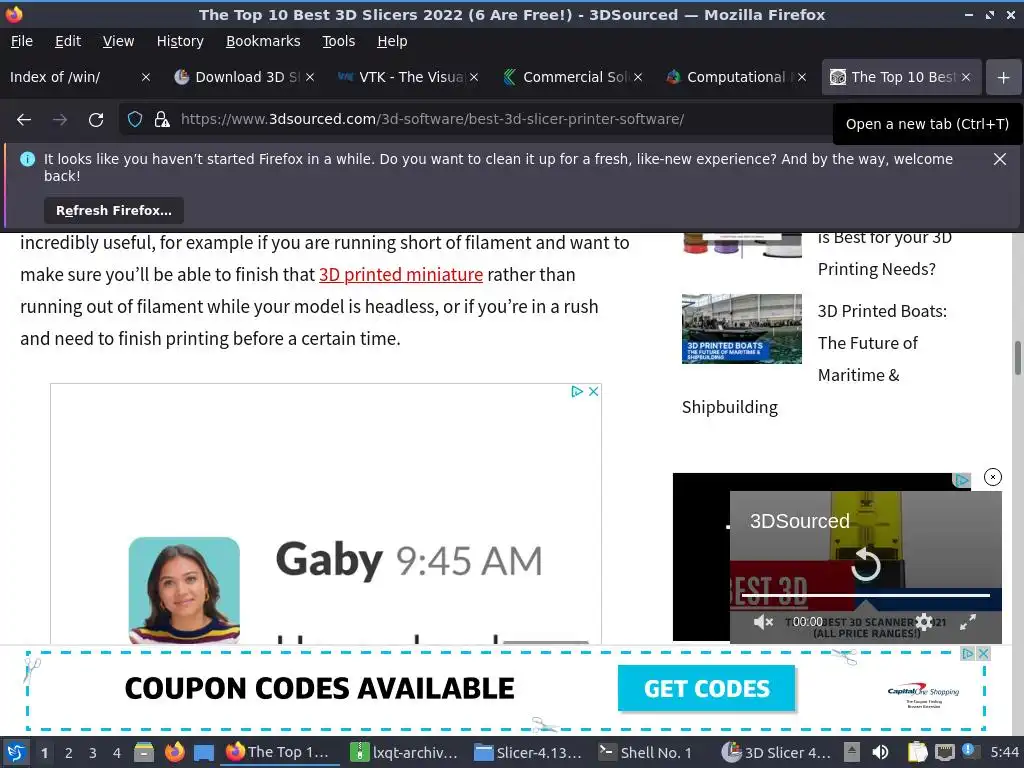Close the Download 3D Slicer tab

(x=310, y=77)
